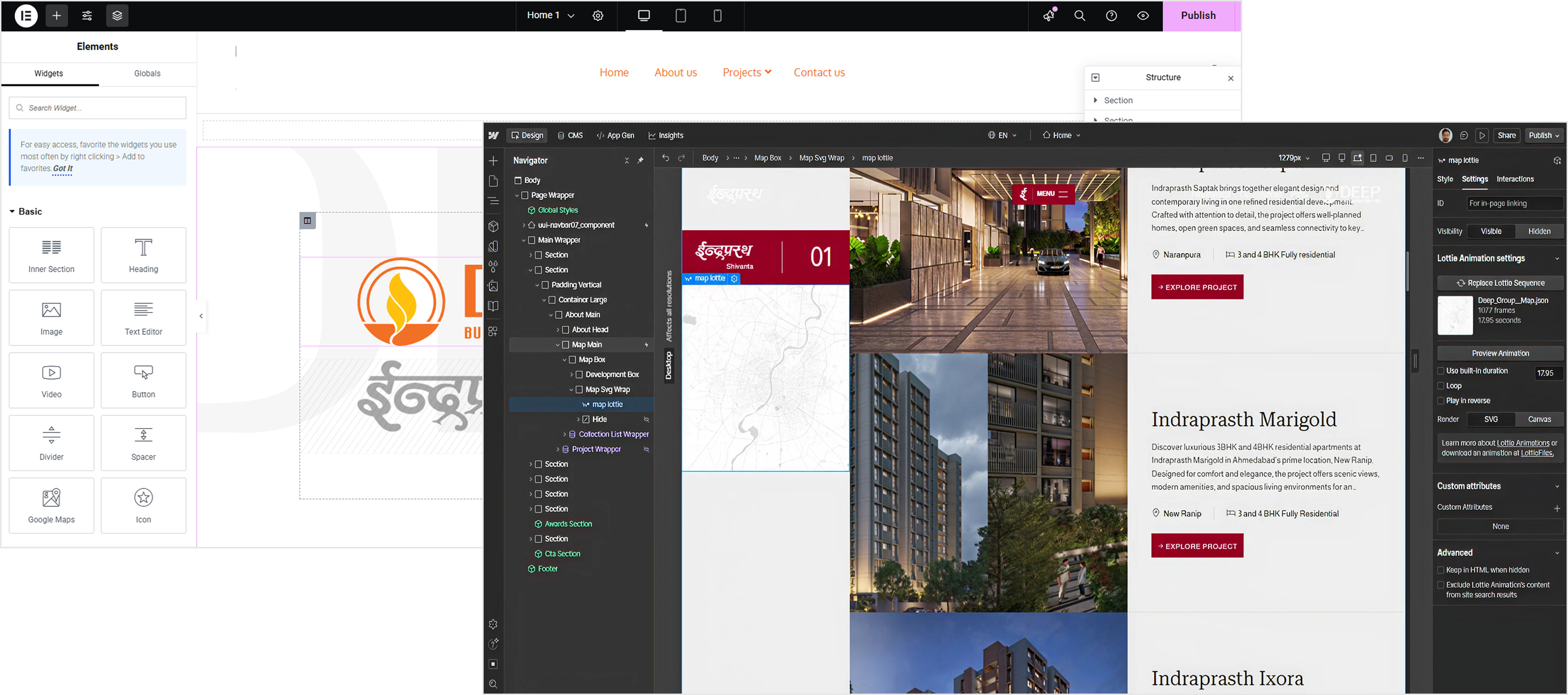Screen dimensions: 1568x695
Task: Set Render mode to Canvas
Action: coord(1539,419)
